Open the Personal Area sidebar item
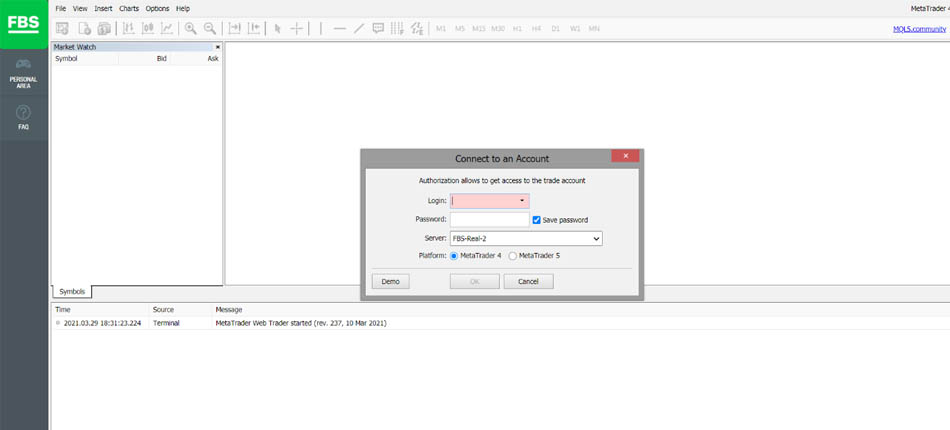This screenshot has width=950, height=430. 24,73
